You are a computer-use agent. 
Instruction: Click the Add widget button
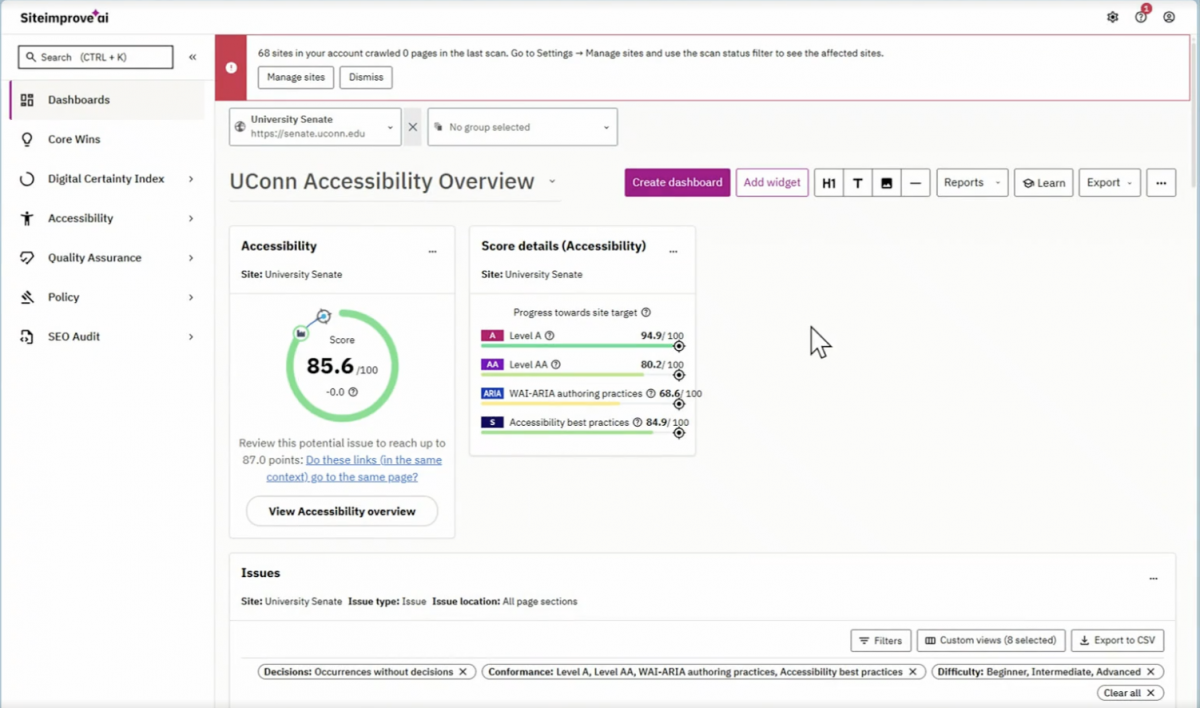(x=772, y=183)
